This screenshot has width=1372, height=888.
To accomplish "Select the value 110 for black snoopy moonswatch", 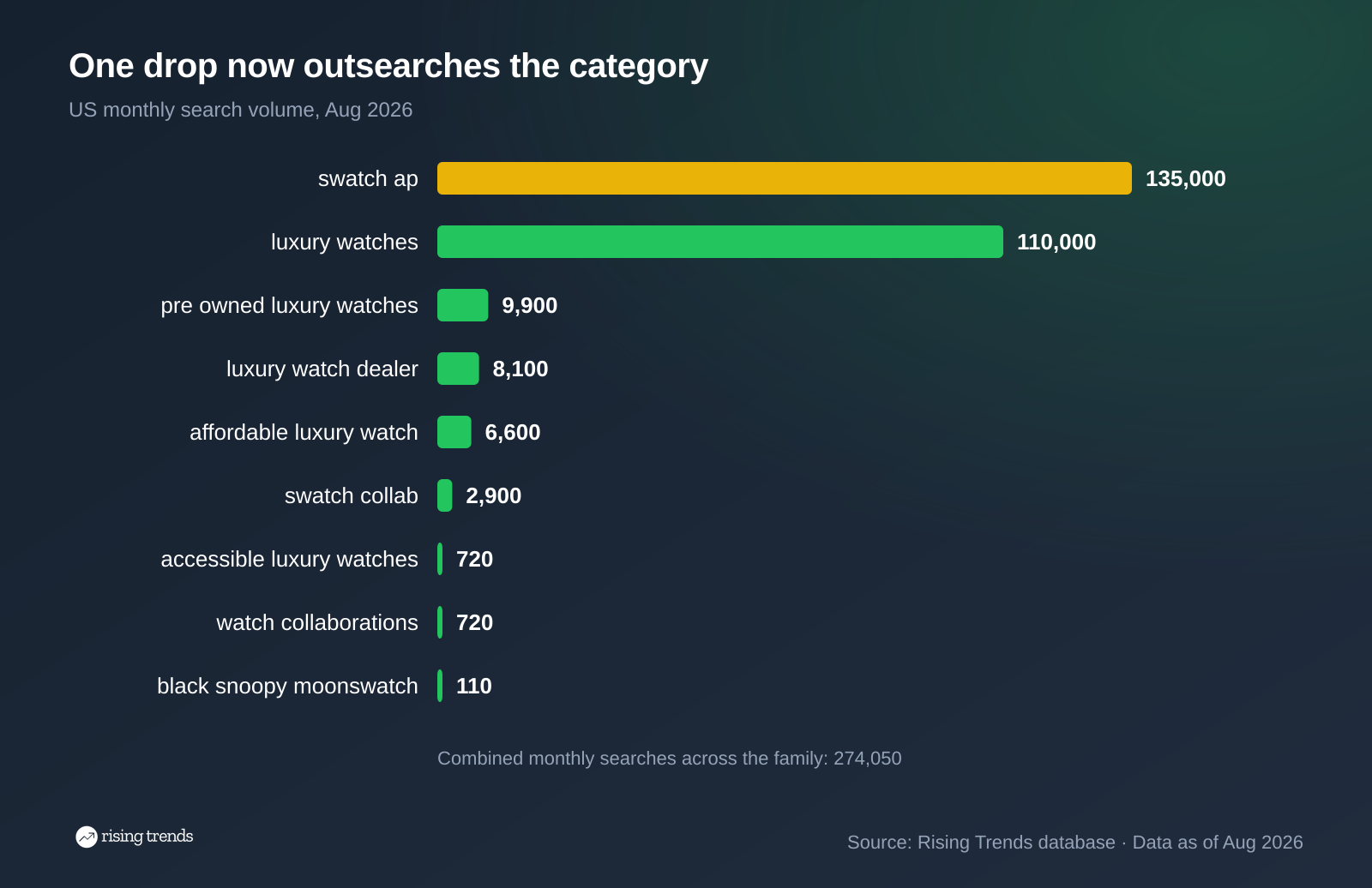I will (x=474, y=686).
